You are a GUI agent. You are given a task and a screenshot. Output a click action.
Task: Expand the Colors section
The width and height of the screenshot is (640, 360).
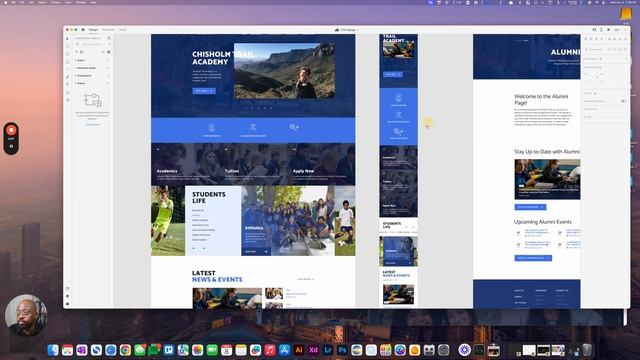(x=76, y=60)
